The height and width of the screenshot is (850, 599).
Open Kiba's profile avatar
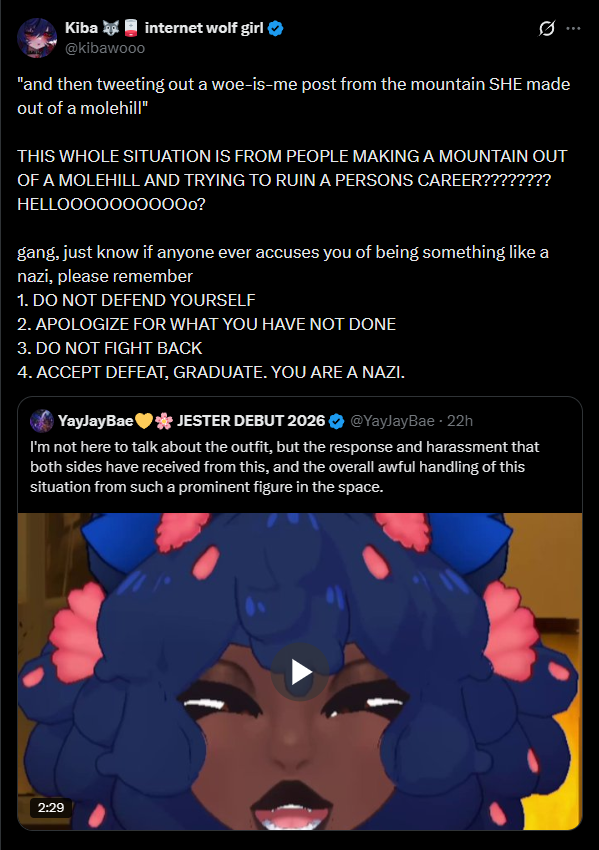point(37,37)
